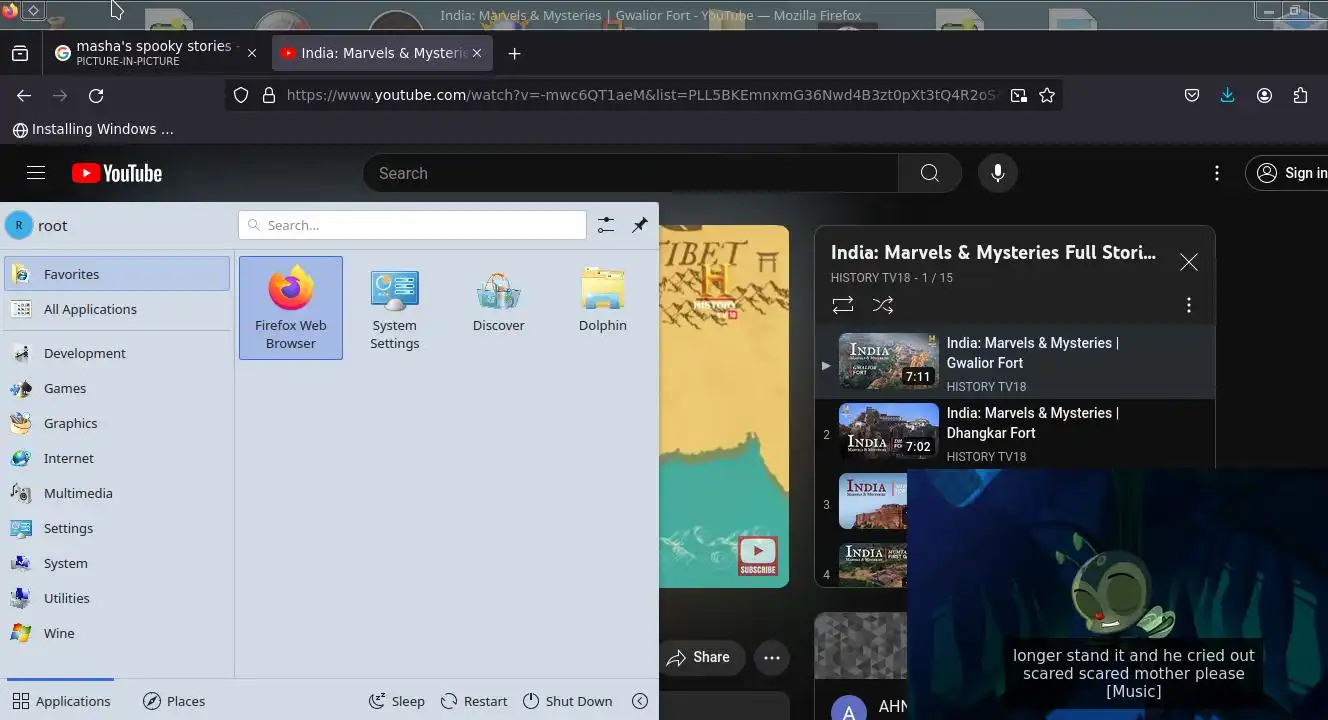The height and width of the screenshot is (720, 1328).
Task: Toggle playlist loop
Action: (843, 305)
